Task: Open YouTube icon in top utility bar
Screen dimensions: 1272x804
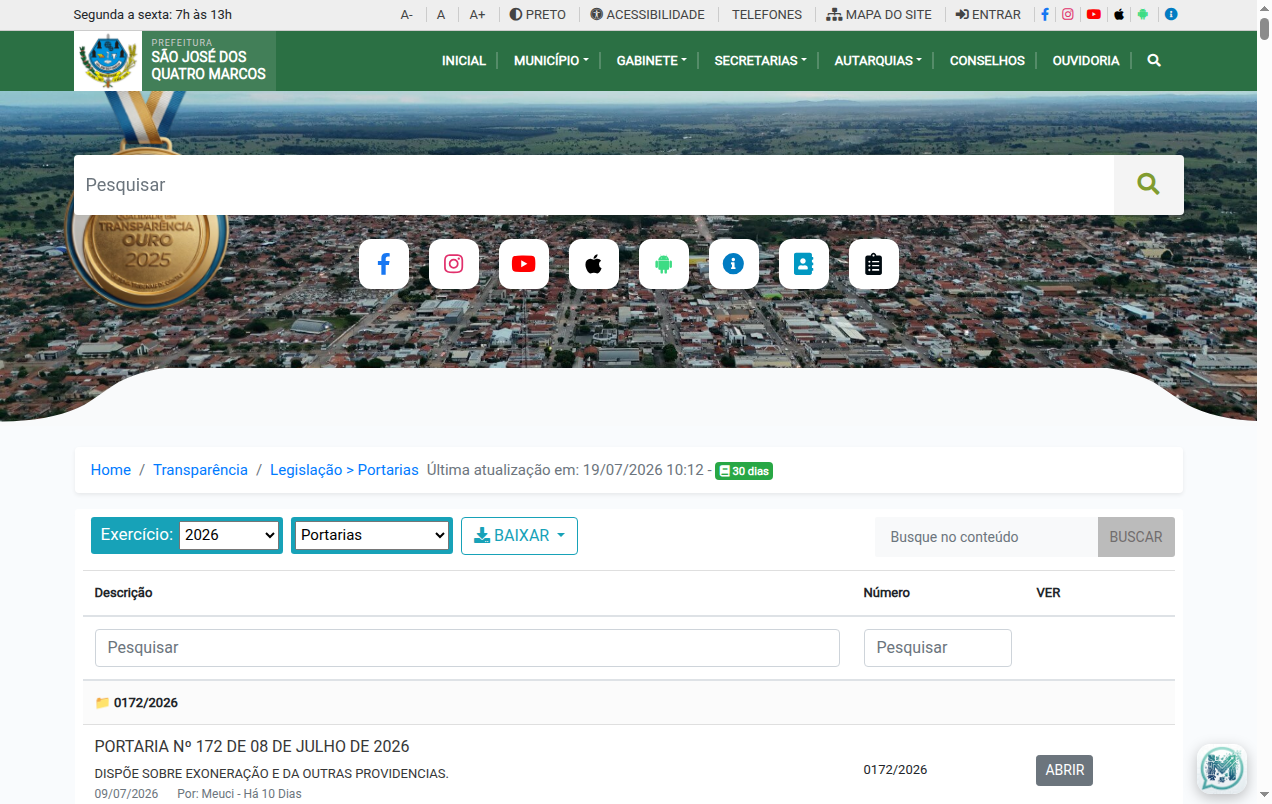Action: (x=1094, y=15)
